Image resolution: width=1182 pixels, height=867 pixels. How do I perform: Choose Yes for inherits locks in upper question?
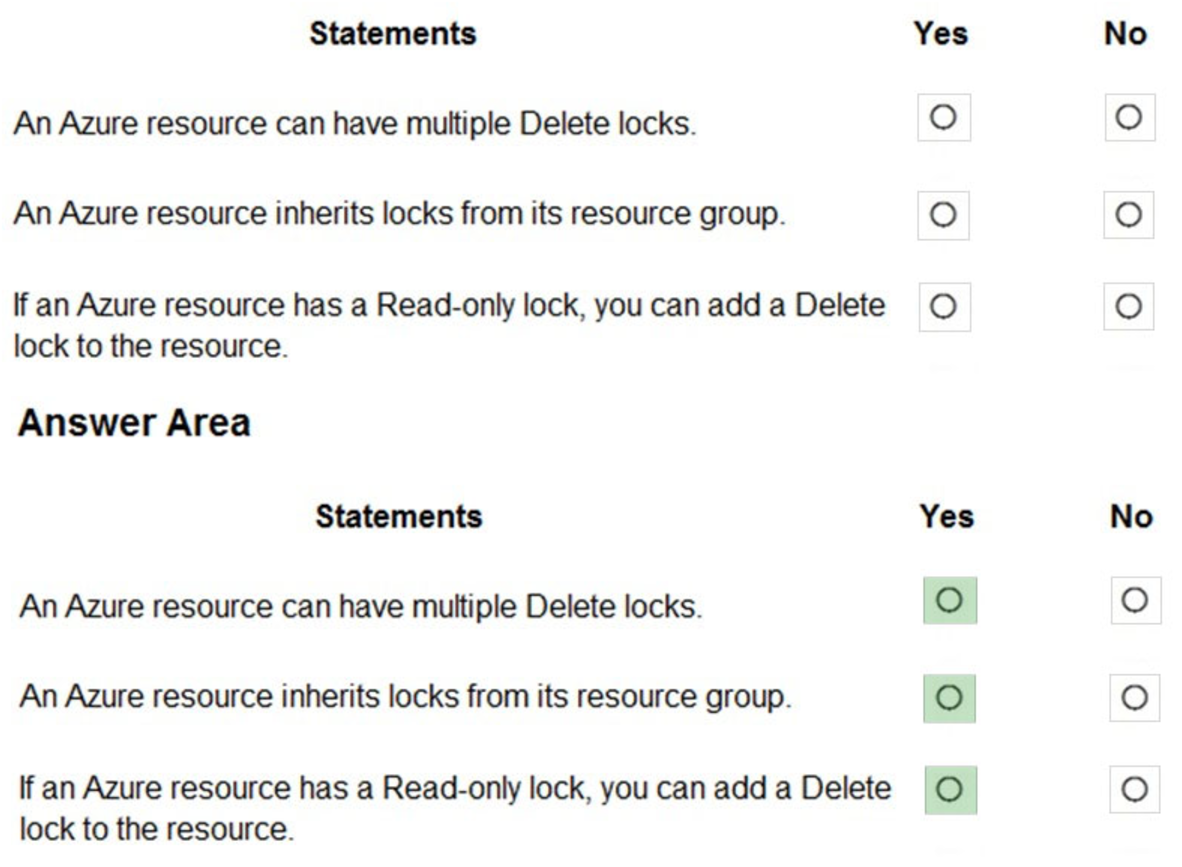coord(943,214)
